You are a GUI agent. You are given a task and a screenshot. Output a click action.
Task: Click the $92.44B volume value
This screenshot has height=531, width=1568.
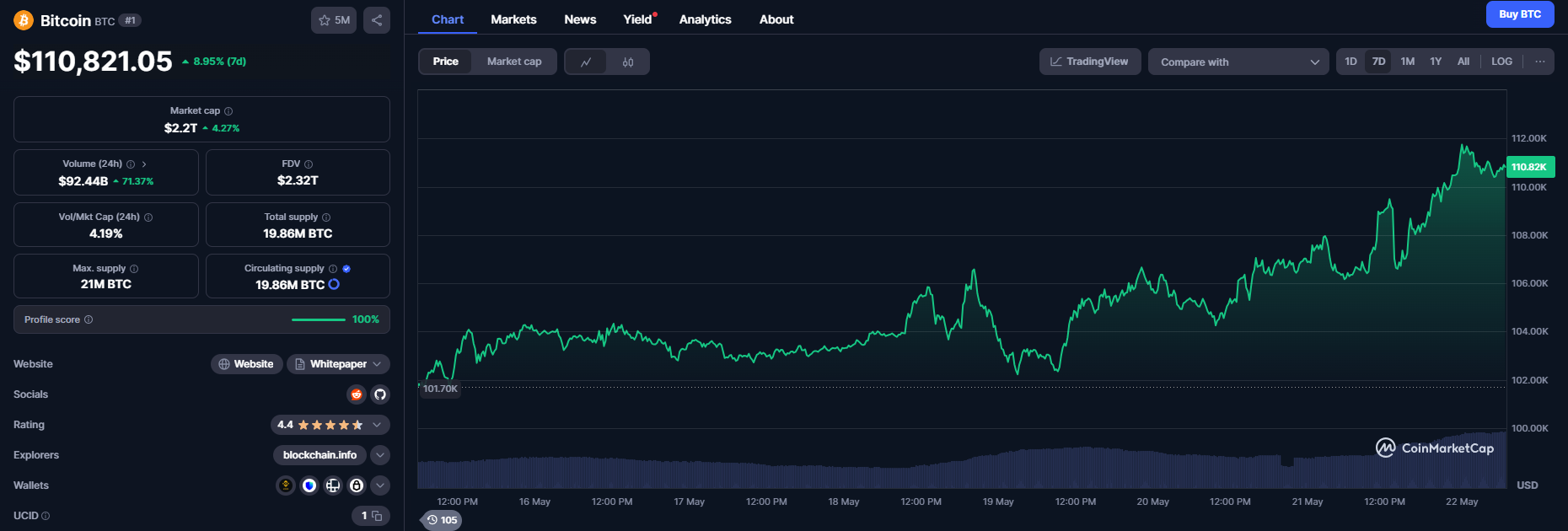83,181
